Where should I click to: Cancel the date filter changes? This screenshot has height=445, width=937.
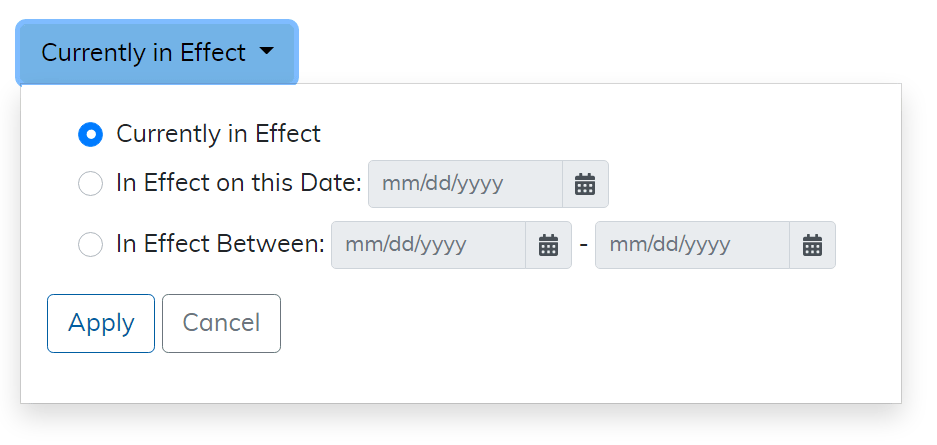click(x=221, y=323)
